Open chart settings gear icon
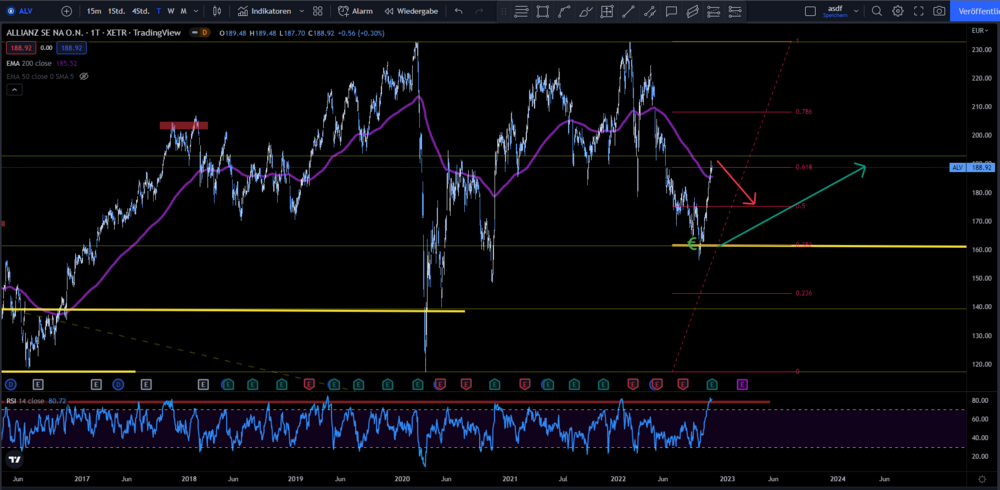1000x490 pixels. point(897,11)
